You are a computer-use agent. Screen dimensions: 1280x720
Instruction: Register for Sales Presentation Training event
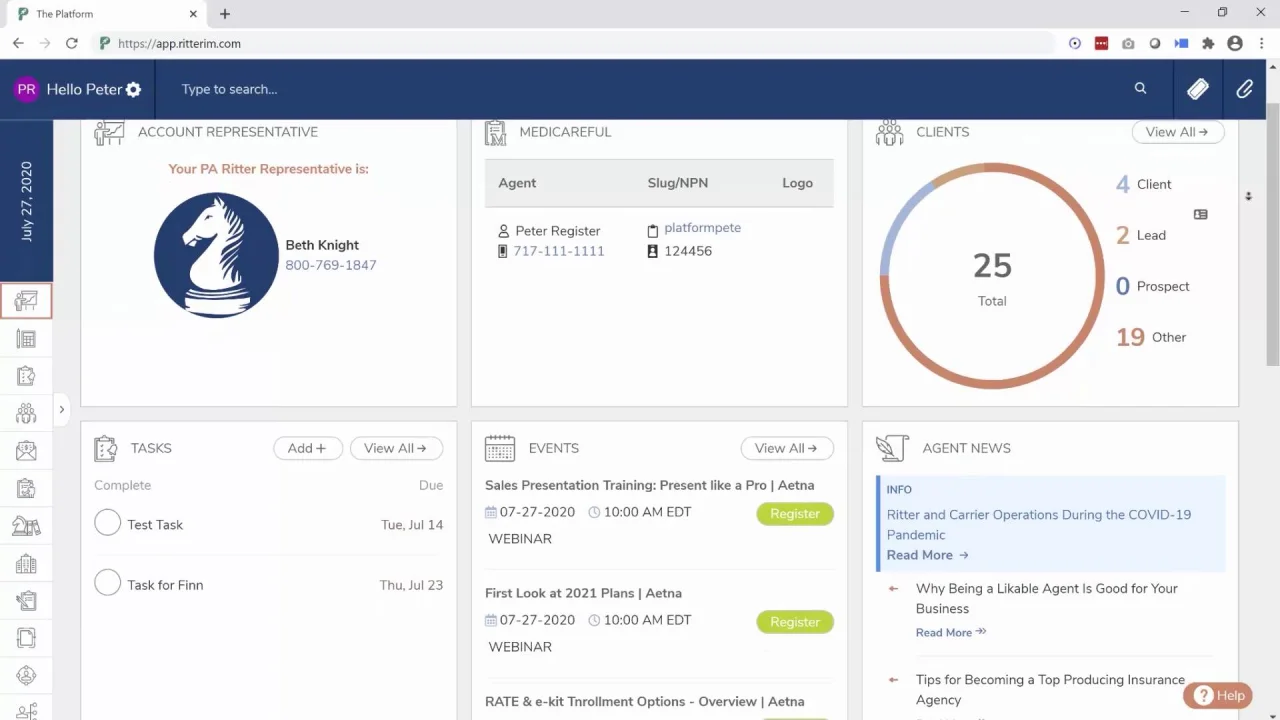click(795, 513)
